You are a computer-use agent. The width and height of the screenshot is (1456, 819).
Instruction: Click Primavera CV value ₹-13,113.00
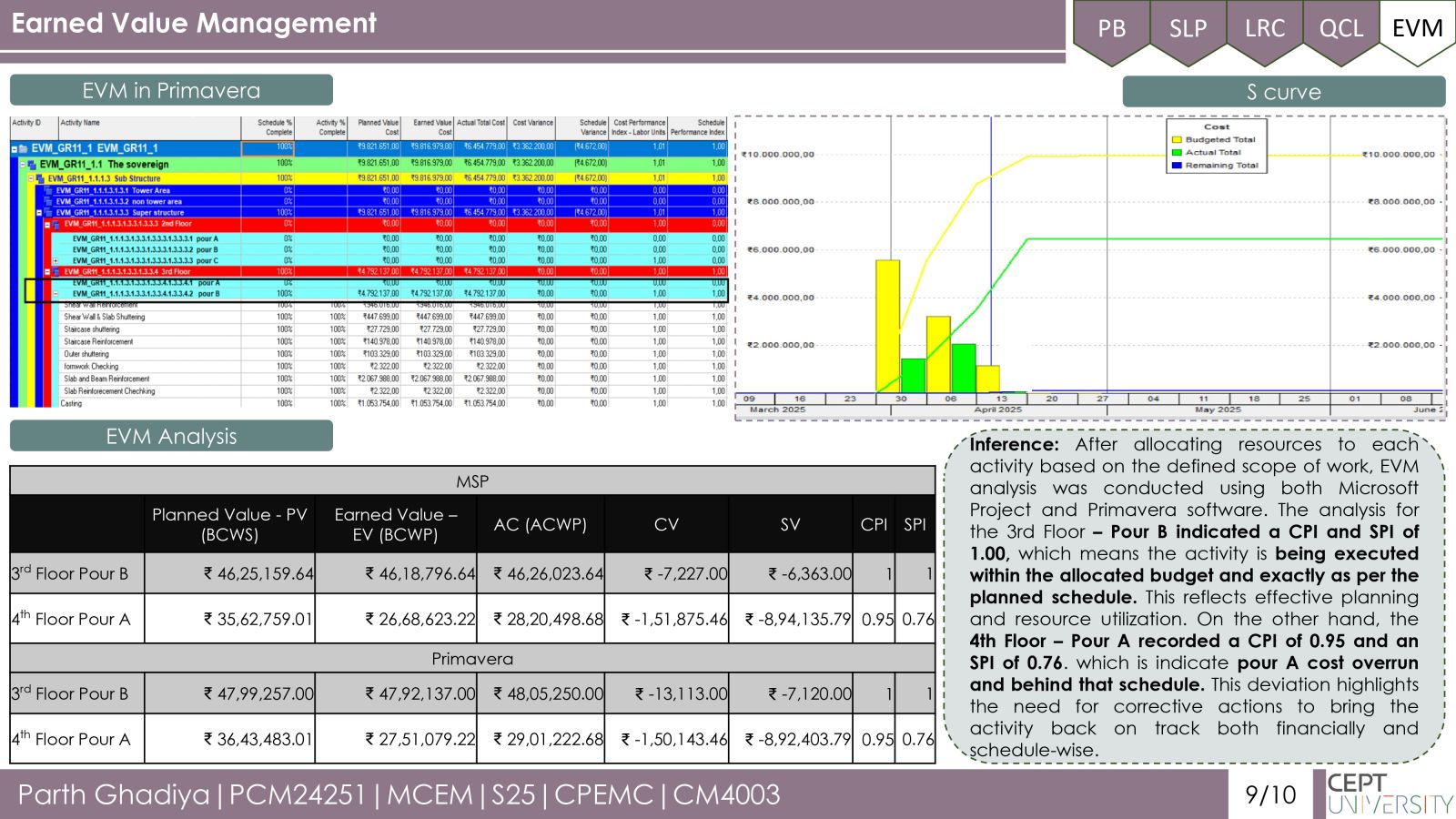(x=681, y=693)
